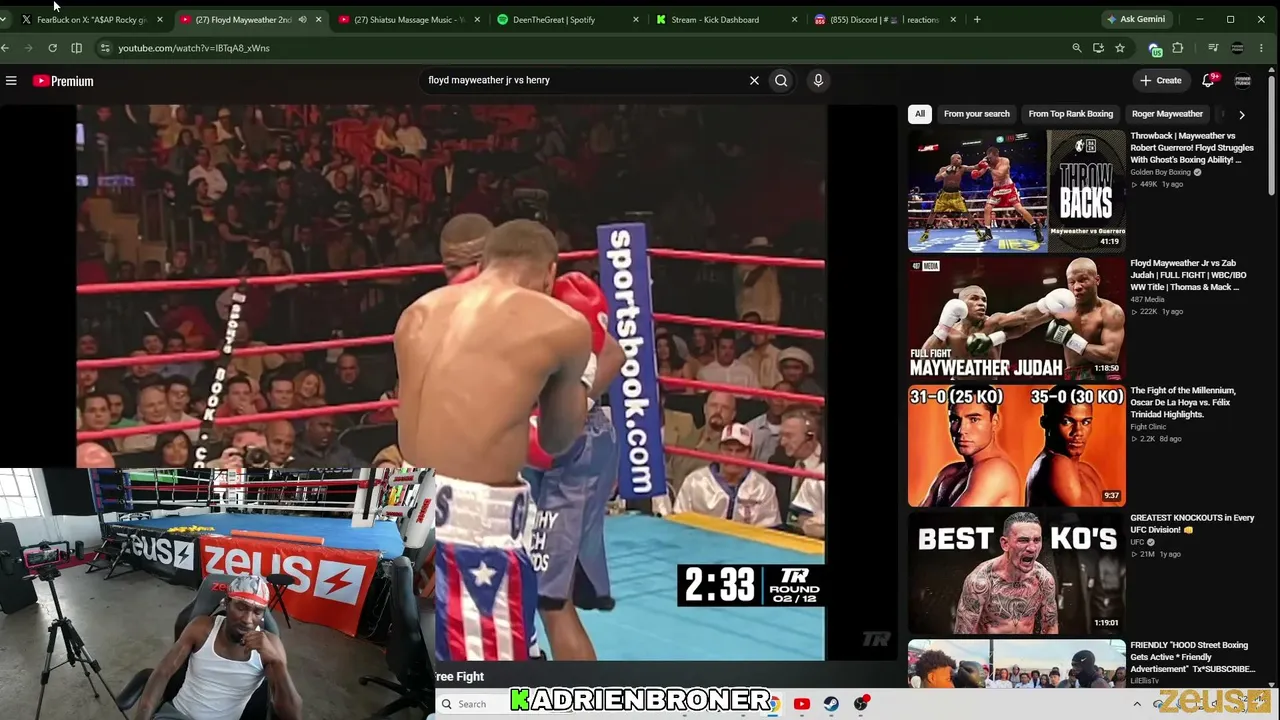Screen dimensions: 1280x720
Task: Visit the Fight Clinic channel name
Action: click(x=1148, y=427)
